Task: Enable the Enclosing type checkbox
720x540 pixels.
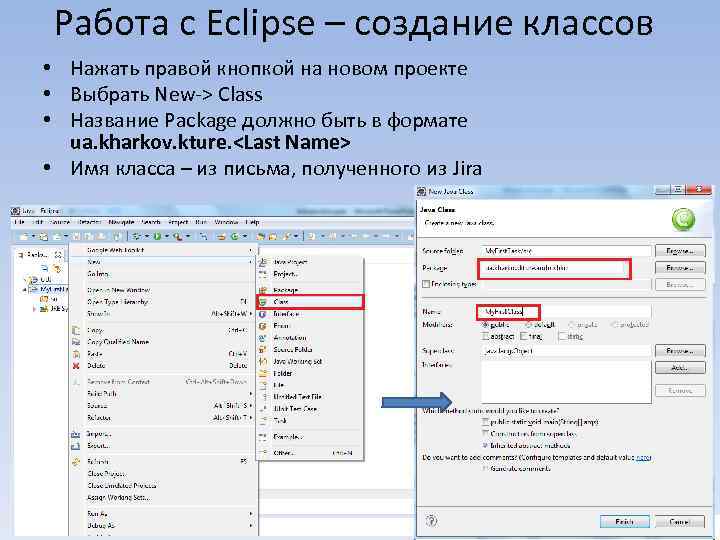Action: click(x=426, y=284)
